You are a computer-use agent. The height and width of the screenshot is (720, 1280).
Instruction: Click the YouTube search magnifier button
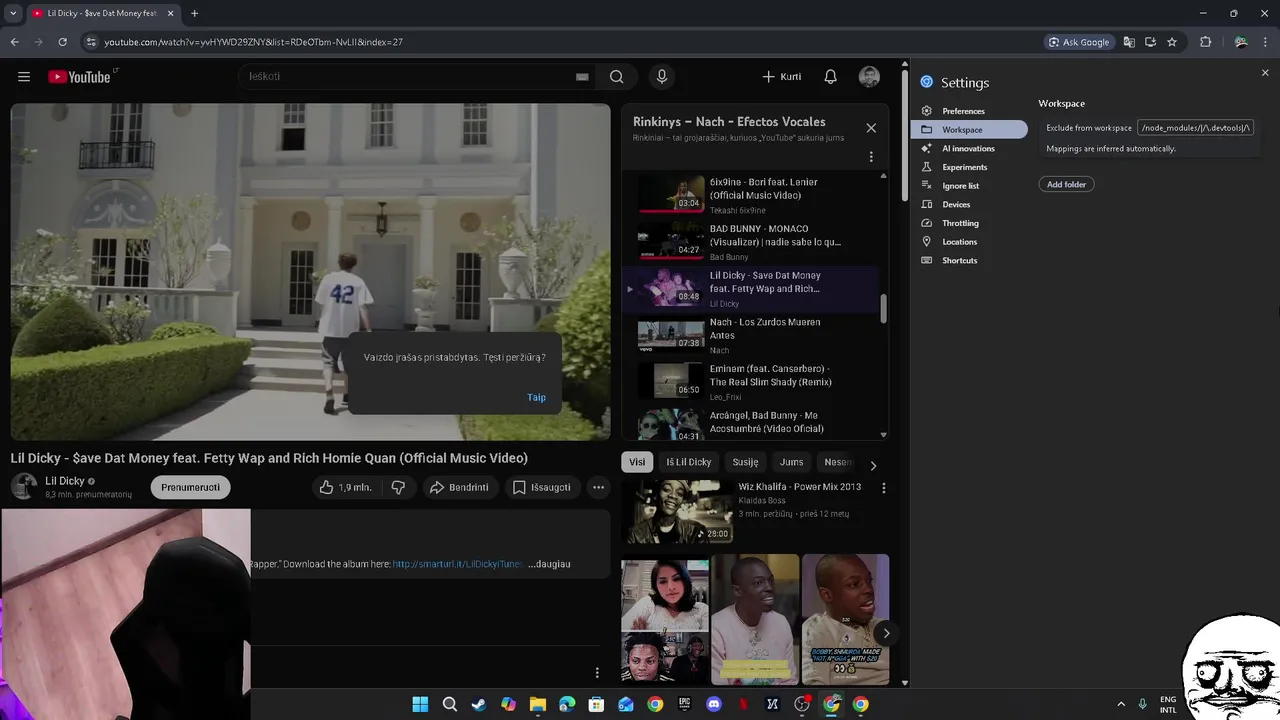point(617,77)
